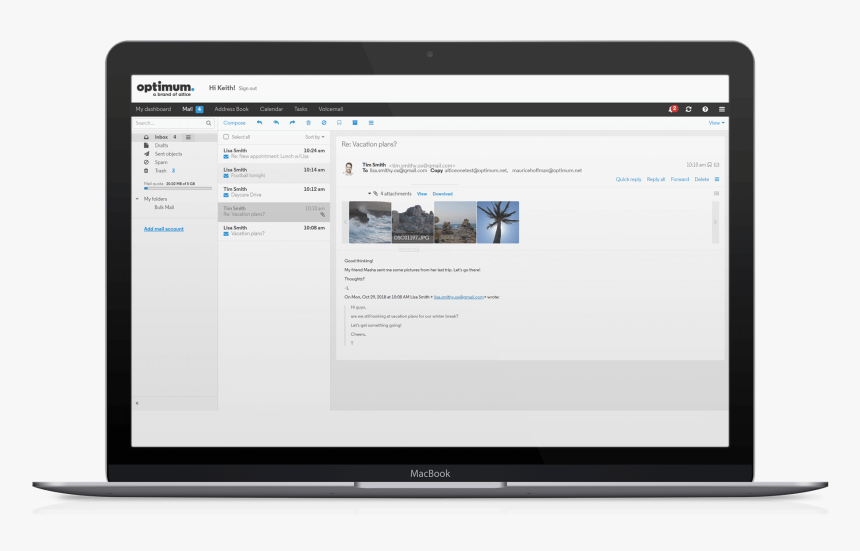860x551 pixels.
Task: Click the bookmark flag icon in toolbar
Action: coord(339,123)
